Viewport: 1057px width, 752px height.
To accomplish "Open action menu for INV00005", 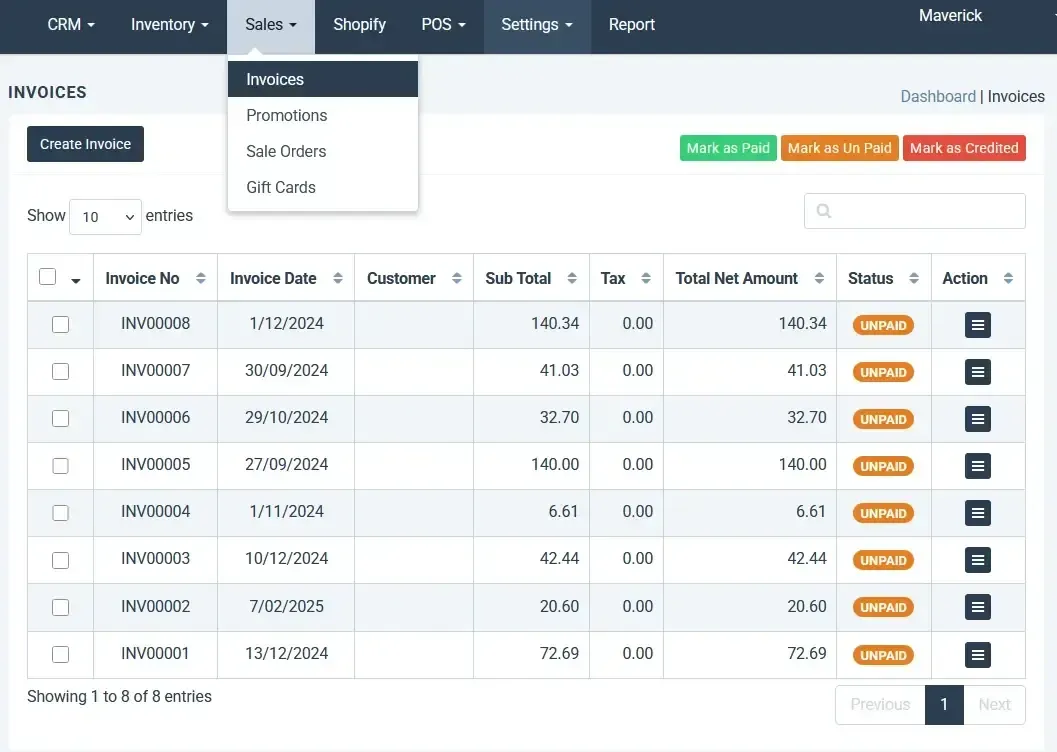I will click(x=977, y=466).
